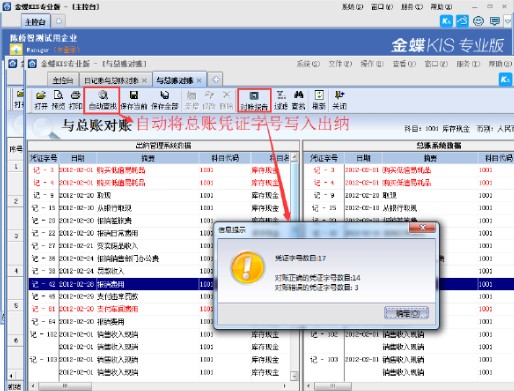
Task: Click the 打印 (Print) toolbar icon
Action: [x=76, y=100]
